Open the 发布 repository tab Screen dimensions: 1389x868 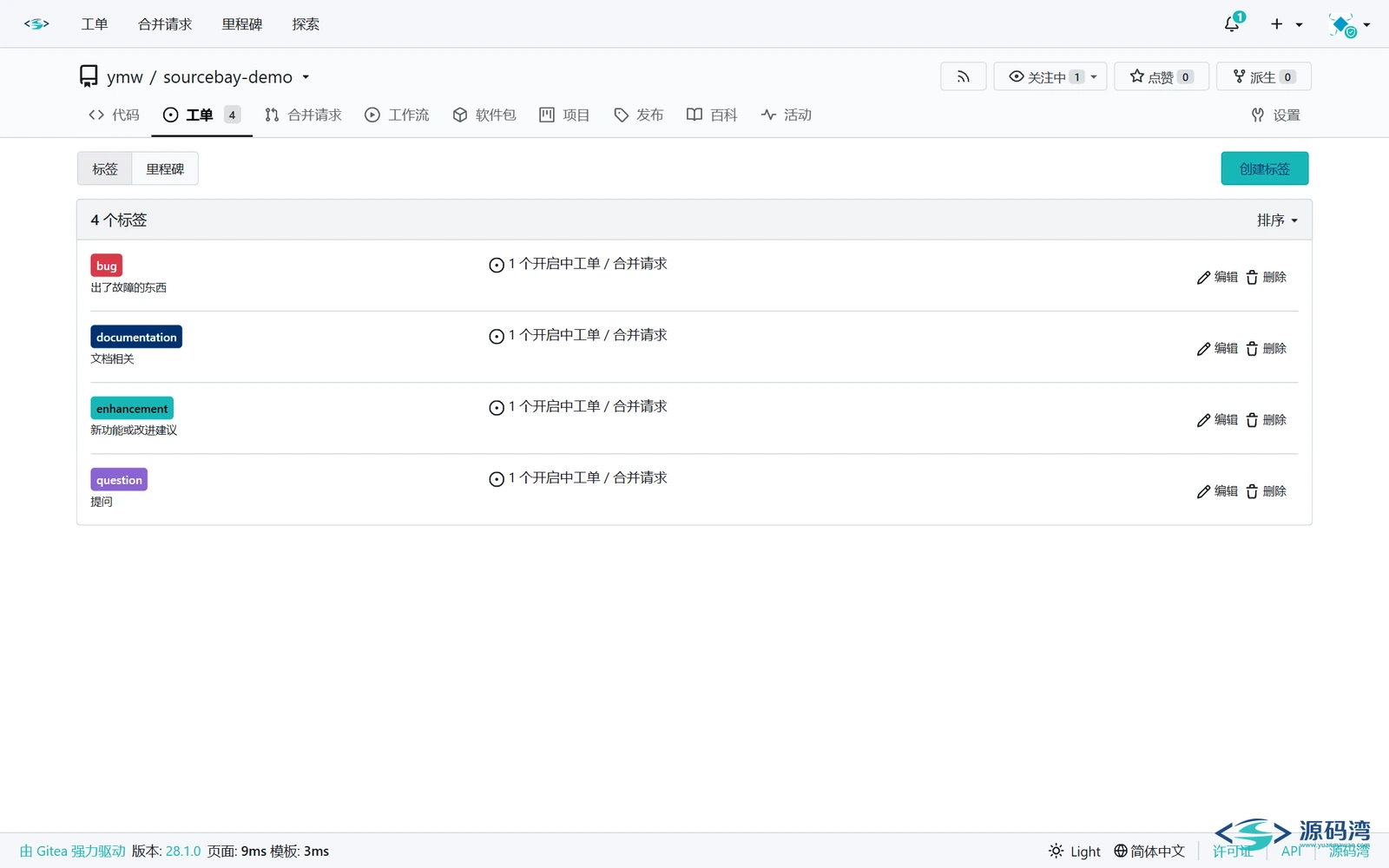[x=638, y=115]
